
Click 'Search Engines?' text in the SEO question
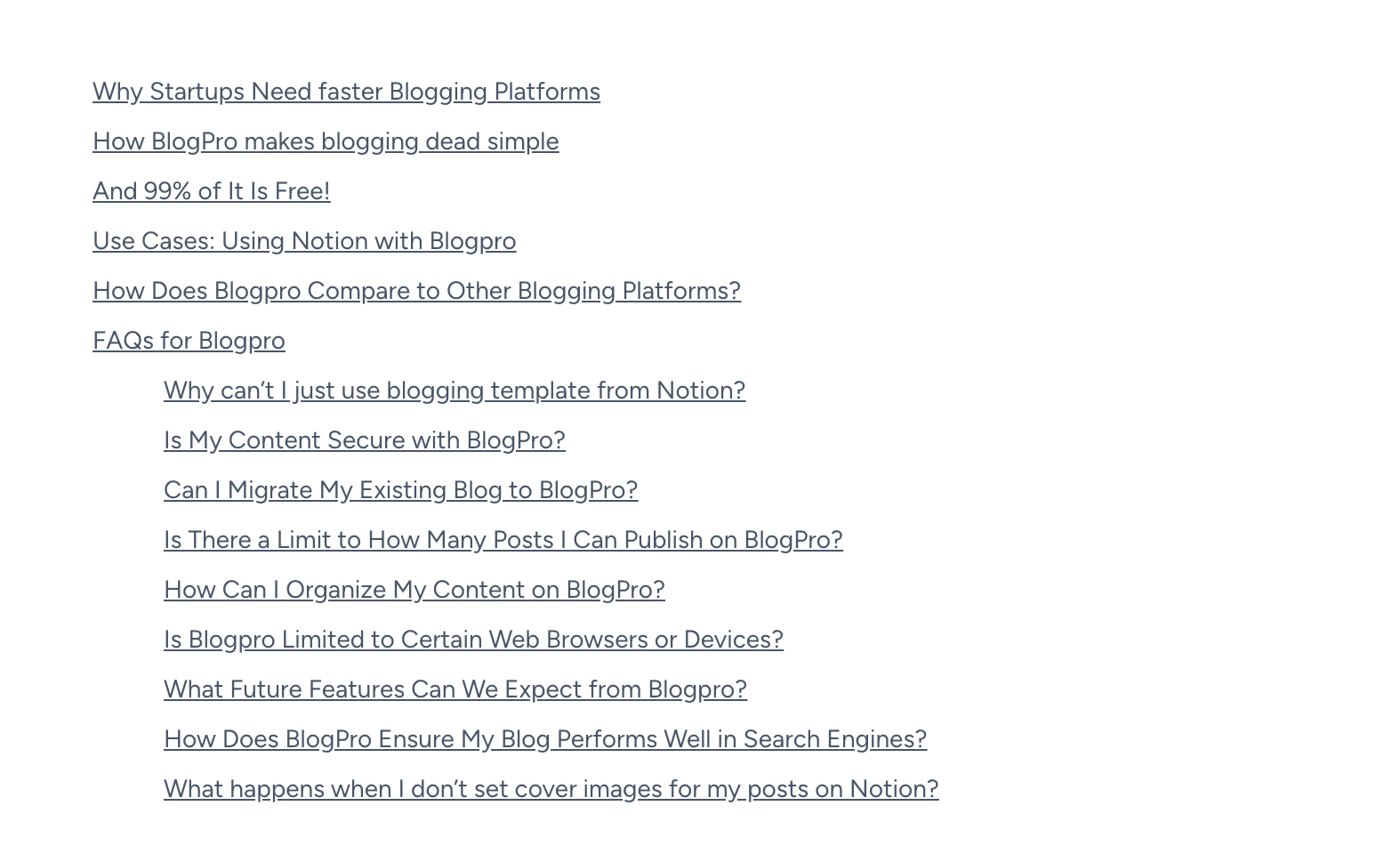click(835, 739)
